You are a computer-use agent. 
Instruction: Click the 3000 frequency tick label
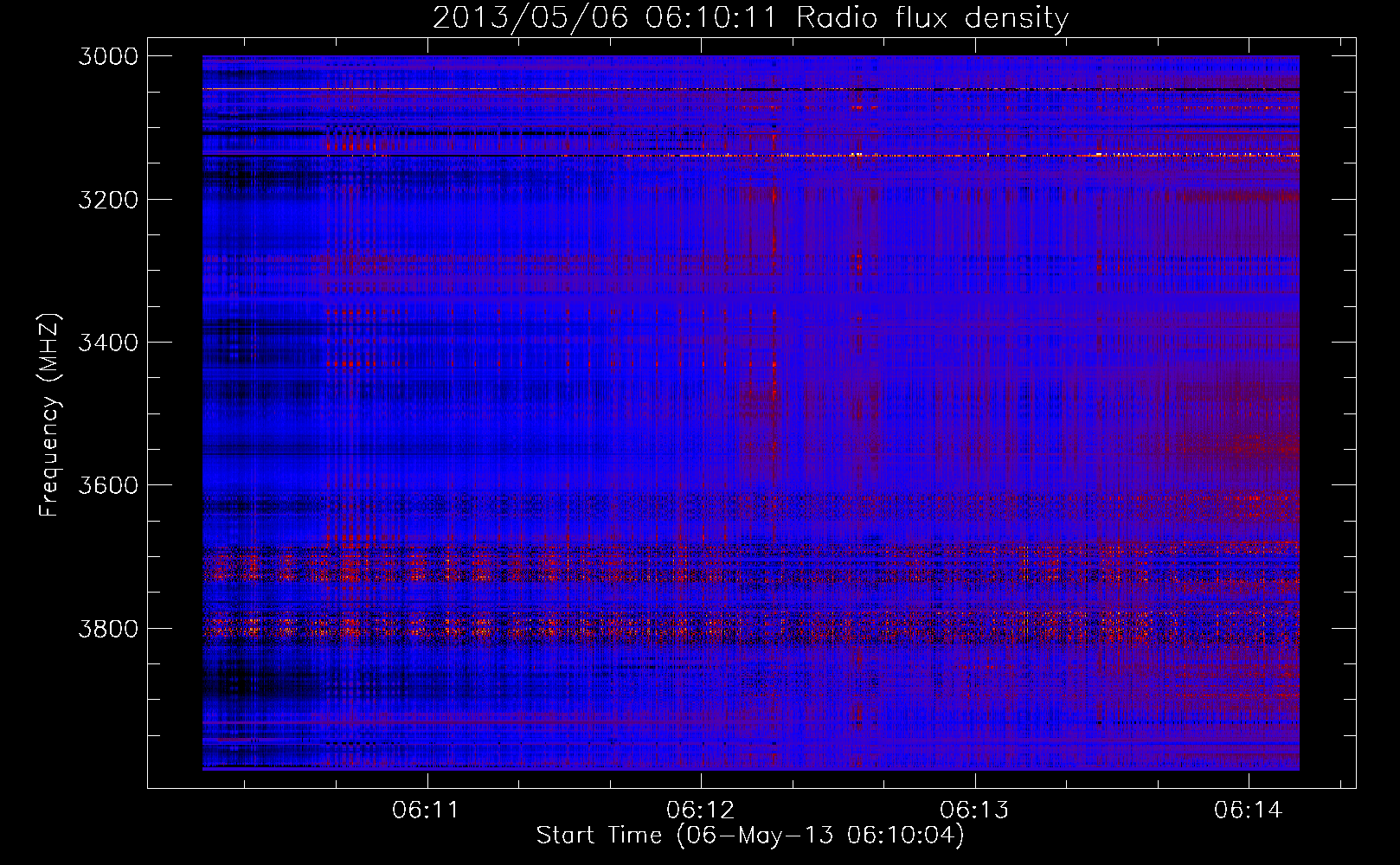click(x=108, y=56)
